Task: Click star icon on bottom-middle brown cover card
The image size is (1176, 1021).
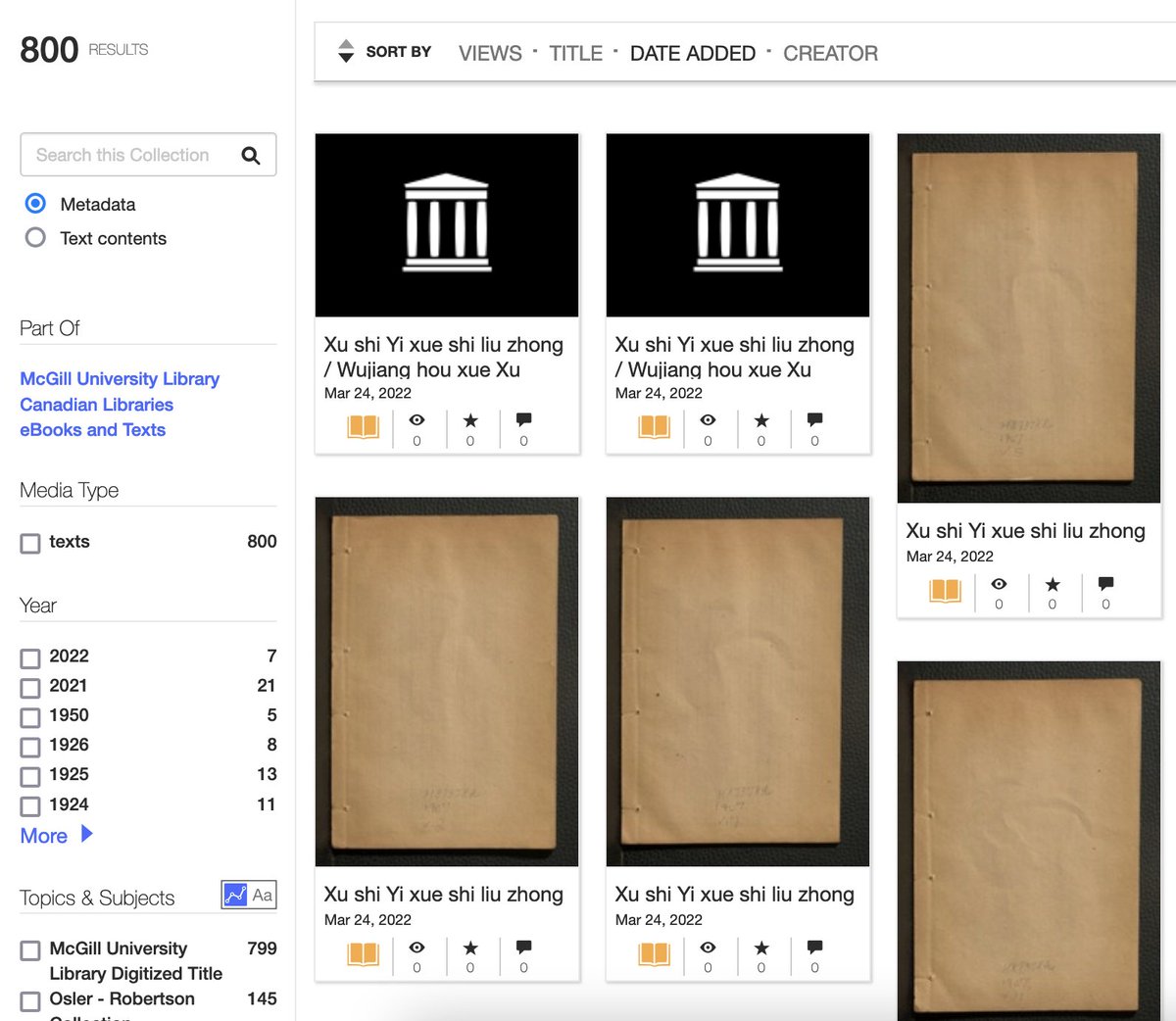Action: 761,948
